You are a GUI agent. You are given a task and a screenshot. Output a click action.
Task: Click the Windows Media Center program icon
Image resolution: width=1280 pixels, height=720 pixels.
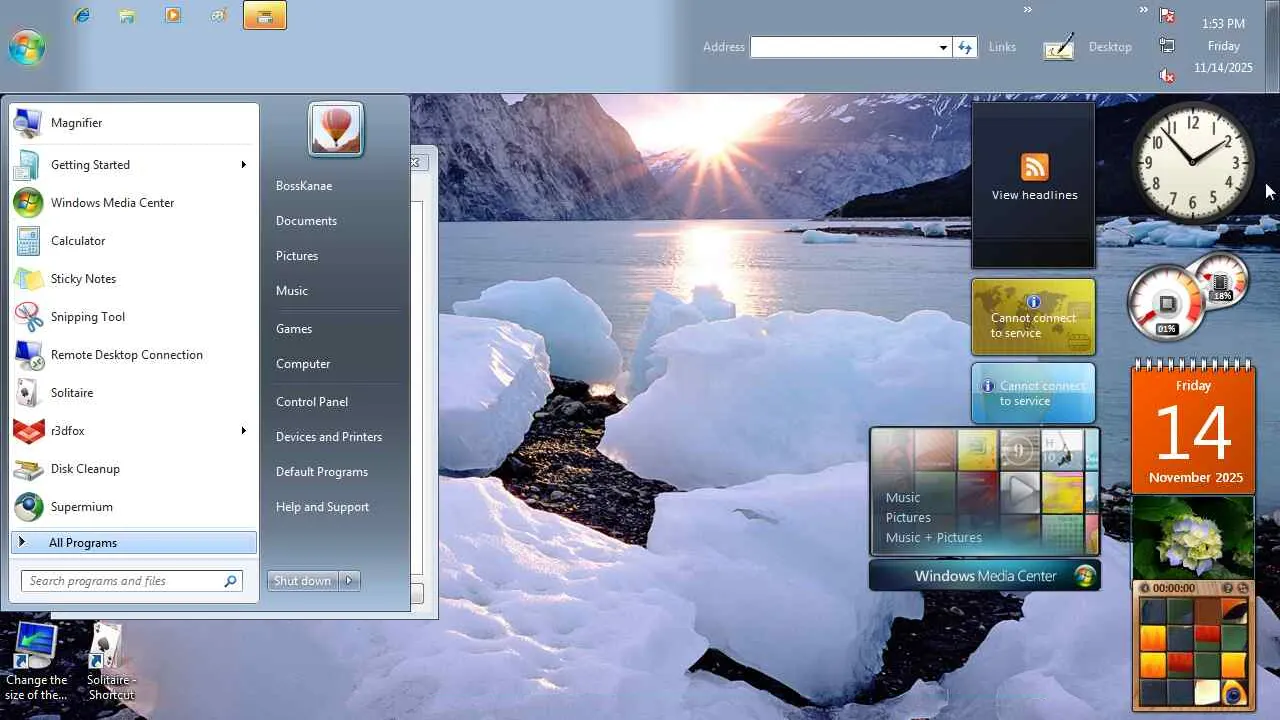point(28,202)
